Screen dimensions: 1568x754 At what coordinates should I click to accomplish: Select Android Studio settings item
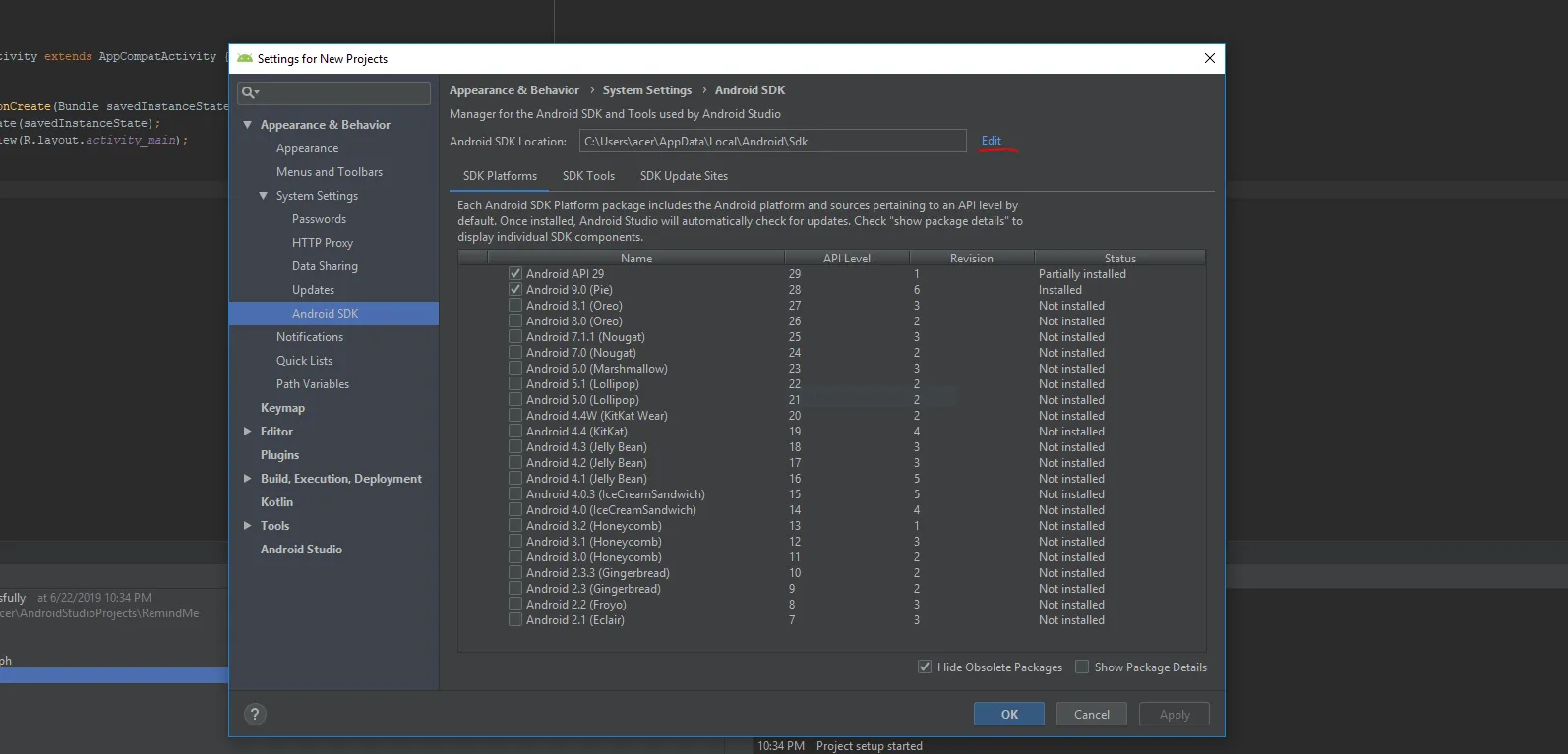coord(301,550)
